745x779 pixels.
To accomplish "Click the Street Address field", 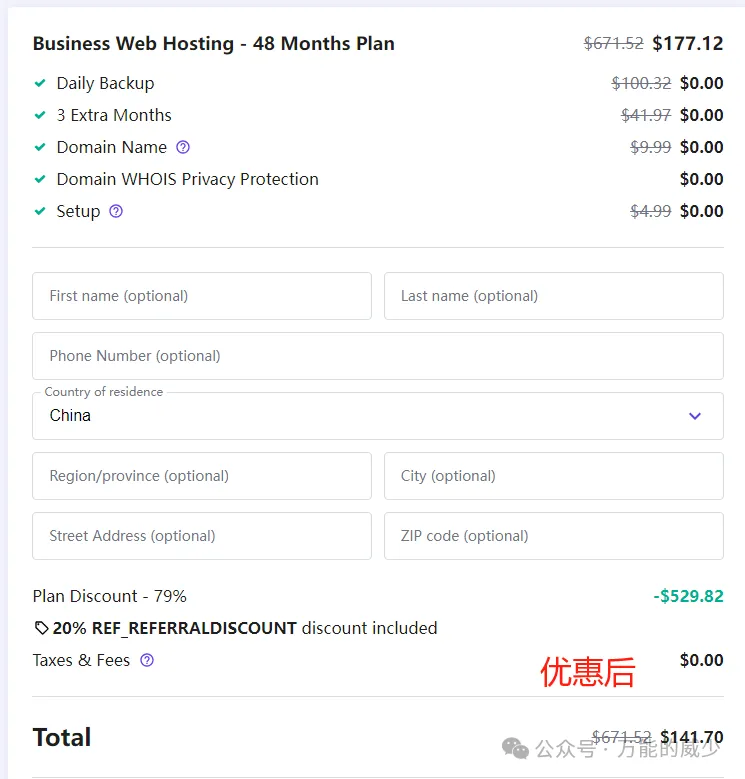I will tap(202, 536).
